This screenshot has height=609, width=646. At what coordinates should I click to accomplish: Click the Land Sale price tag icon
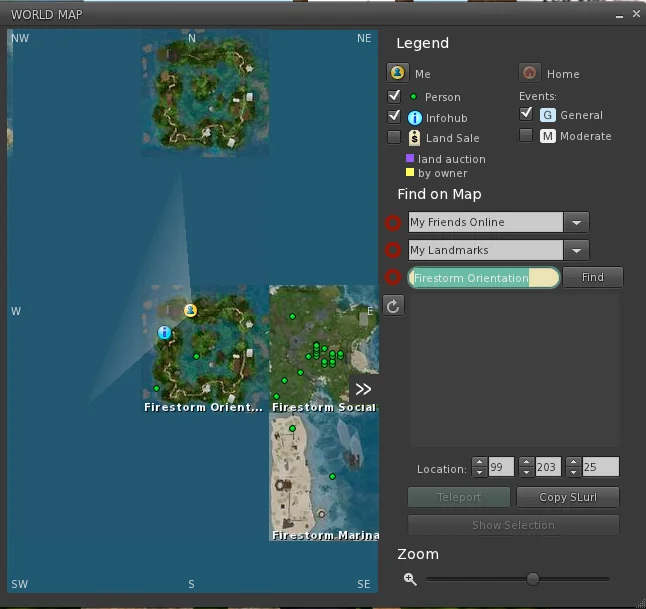(x=414, y=138)
